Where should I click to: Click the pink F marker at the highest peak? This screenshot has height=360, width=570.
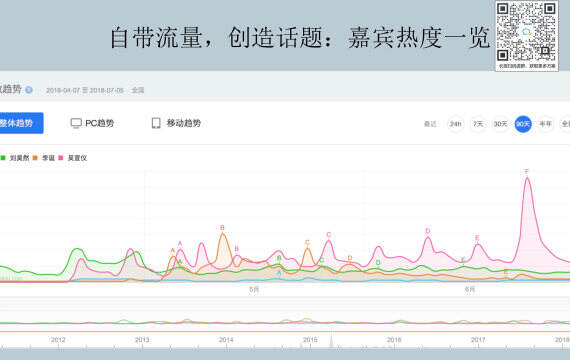click(527, 171)
